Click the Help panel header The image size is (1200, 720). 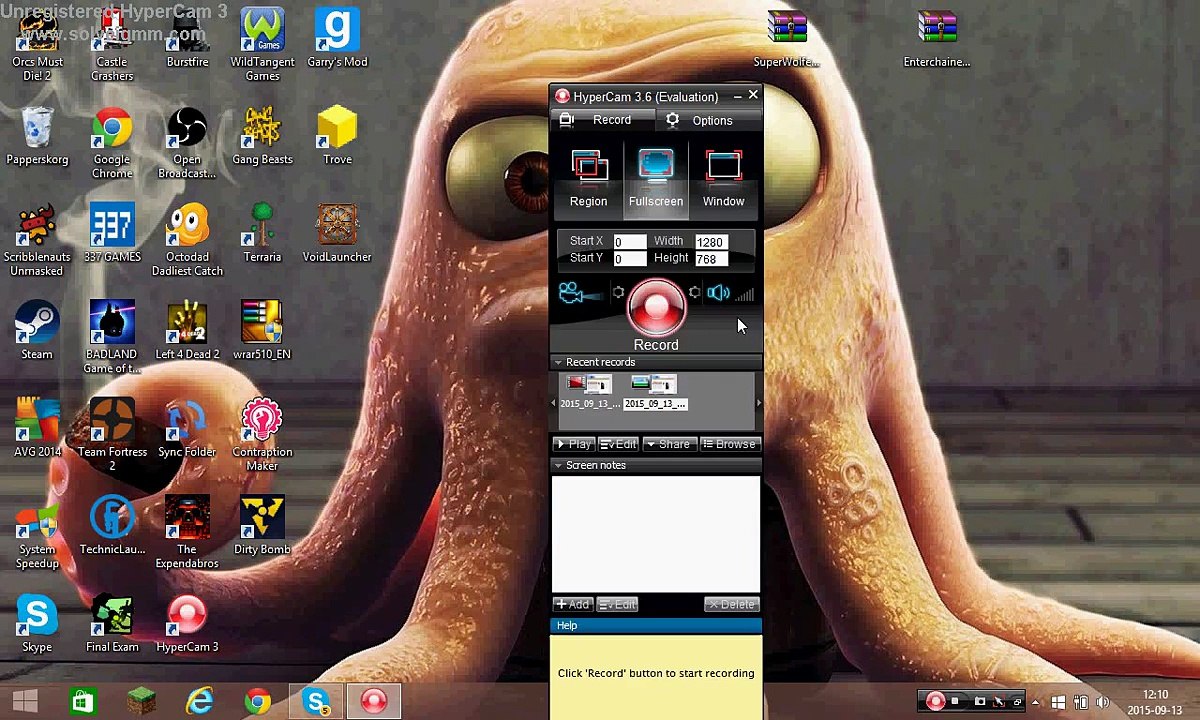click(x=656, y=625)
